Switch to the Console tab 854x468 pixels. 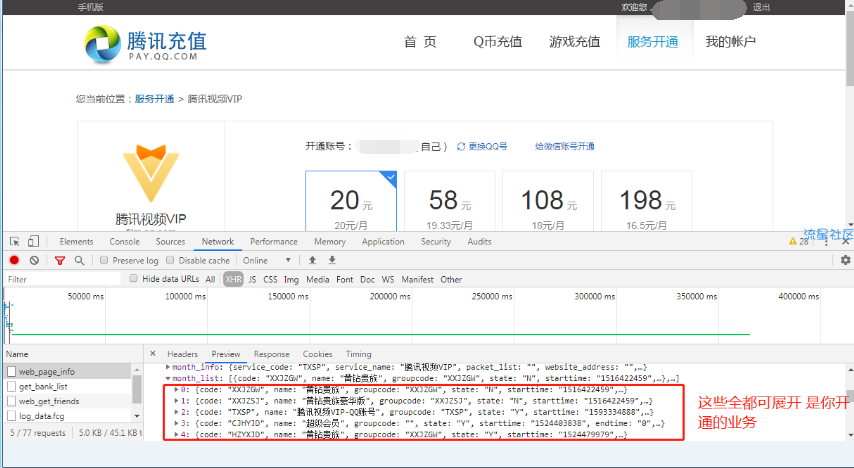(x=125, y=241)
